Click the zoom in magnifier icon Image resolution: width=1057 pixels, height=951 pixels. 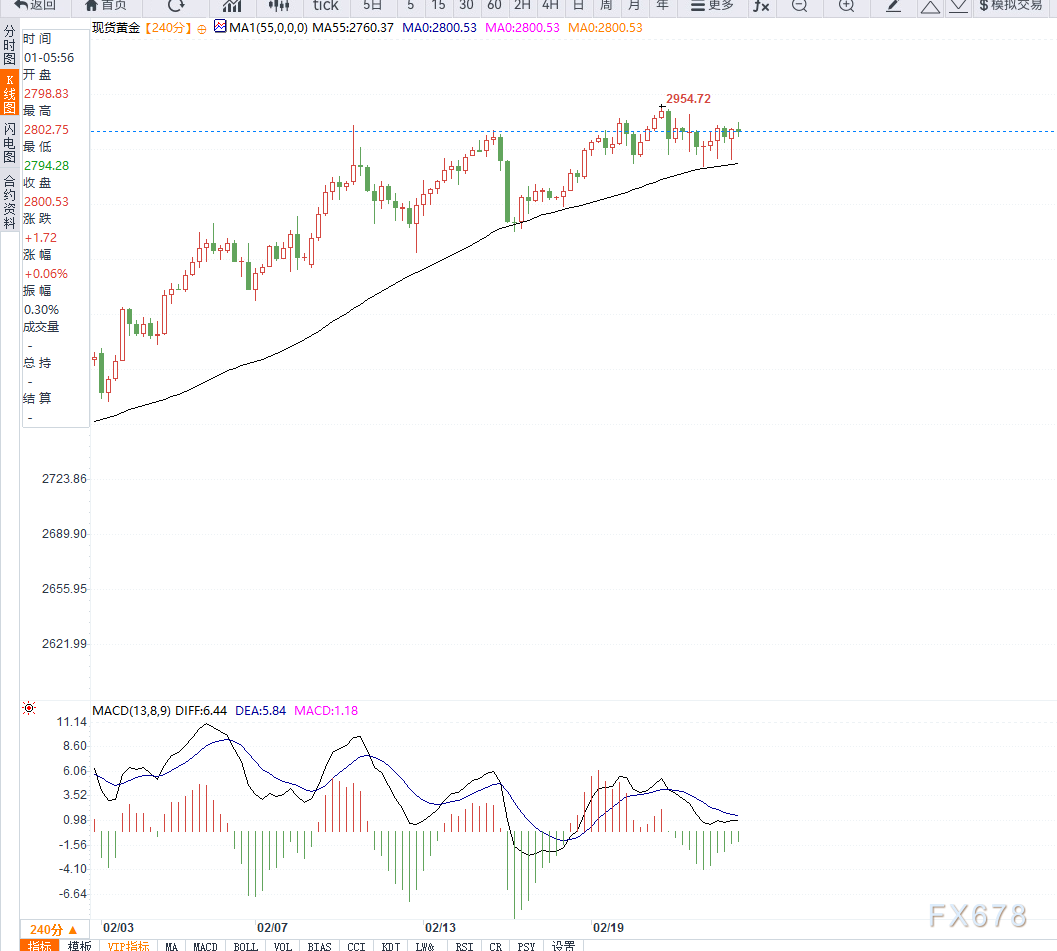846,6
